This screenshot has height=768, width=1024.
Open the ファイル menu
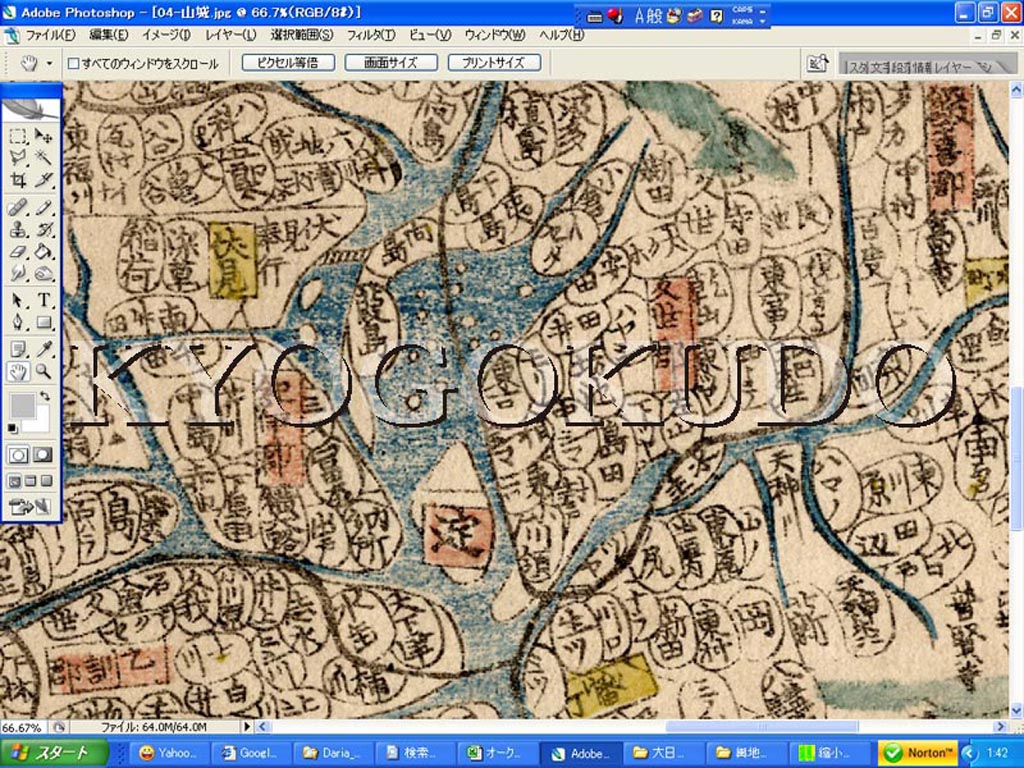tap(50, 35)
